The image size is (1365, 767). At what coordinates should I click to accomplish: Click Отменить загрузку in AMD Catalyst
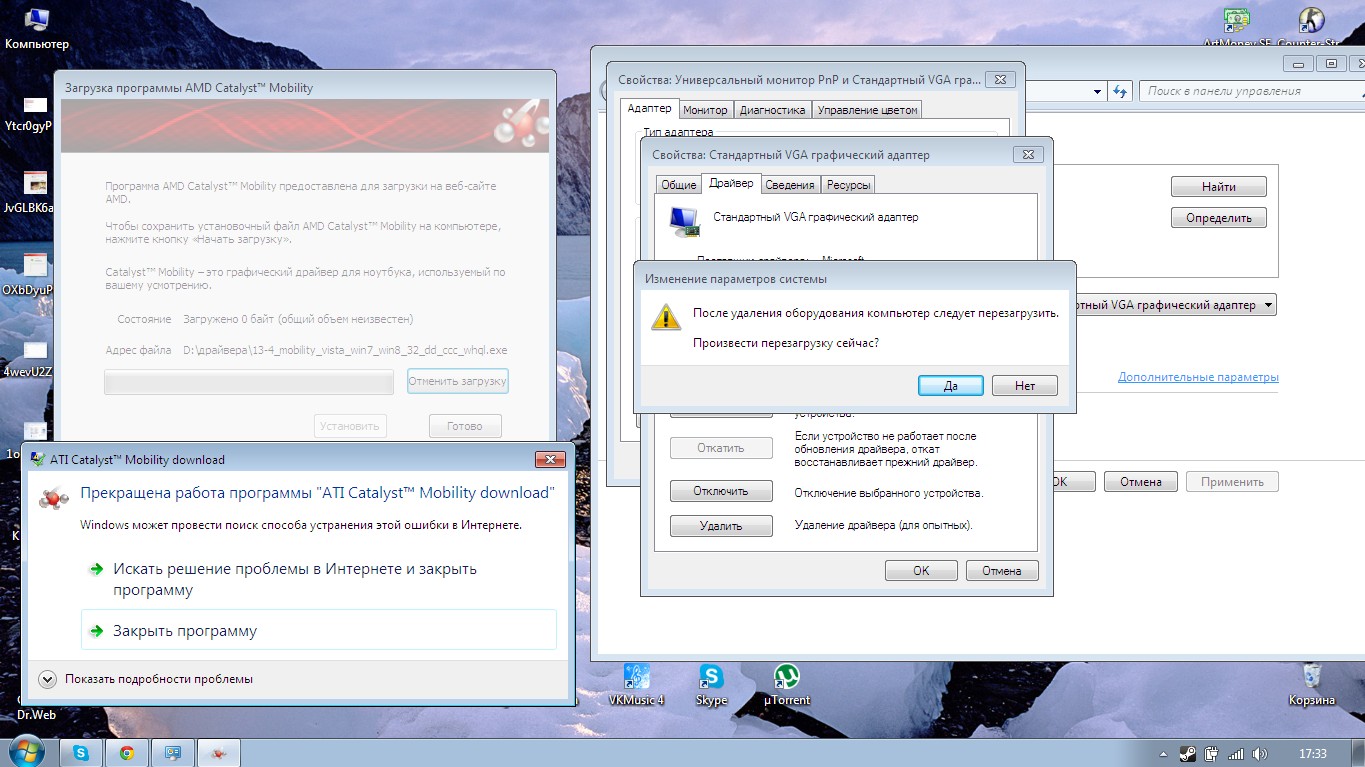pos(458,381)
